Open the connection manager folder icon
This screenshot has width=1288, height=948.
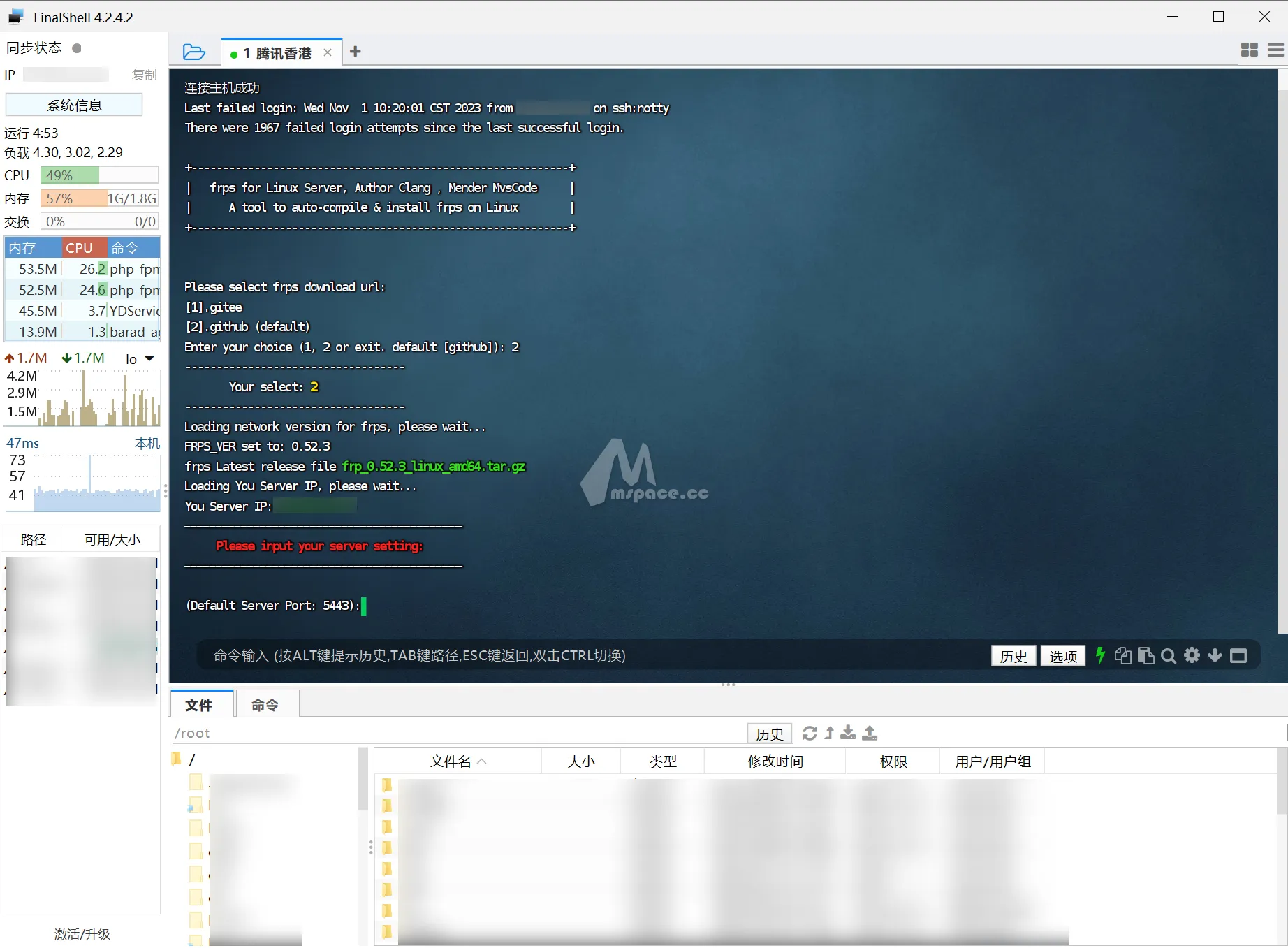(x=193, y=52)
